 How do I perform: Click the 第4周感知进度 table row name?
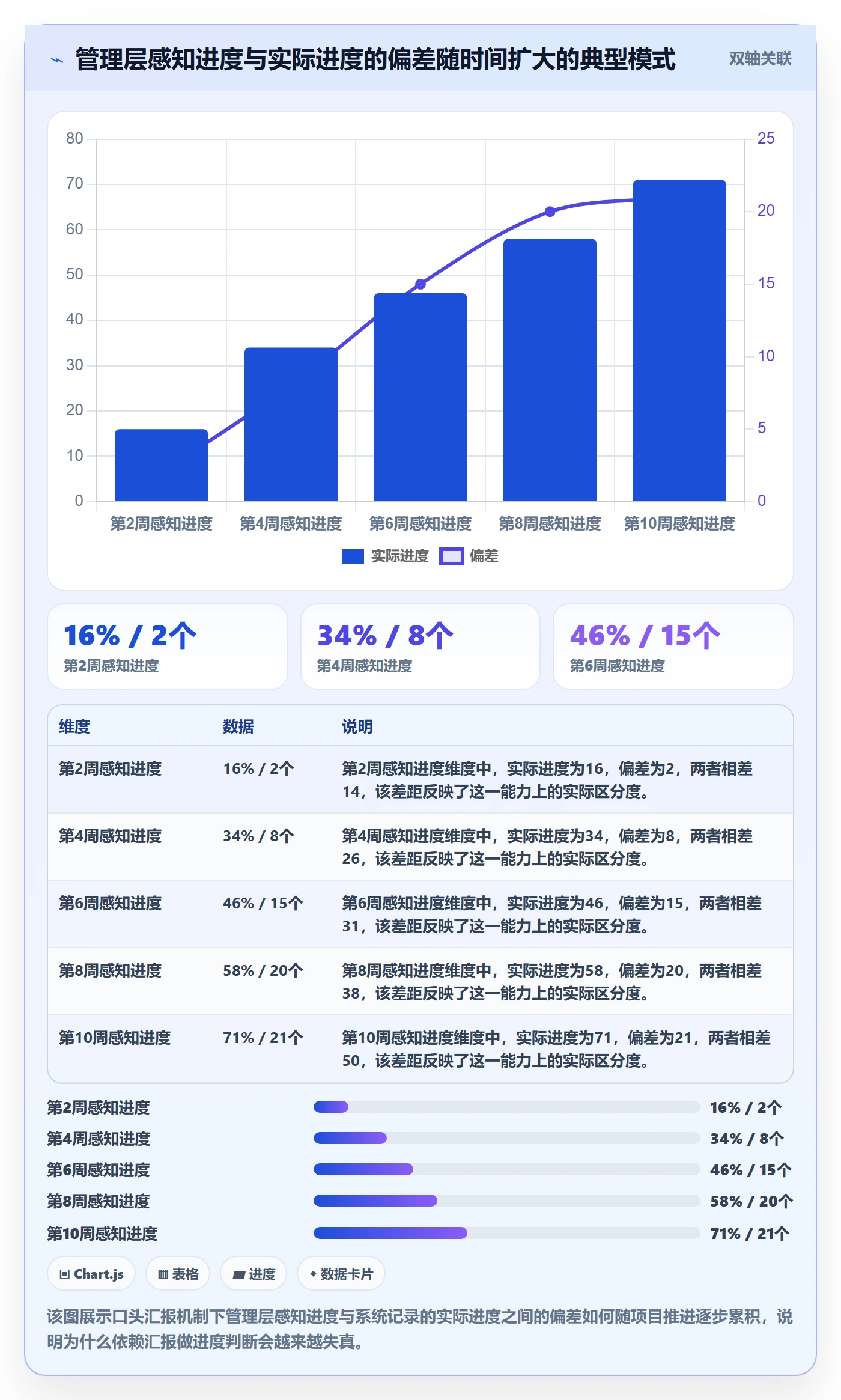pyautogui.click(x=111, y=836)
